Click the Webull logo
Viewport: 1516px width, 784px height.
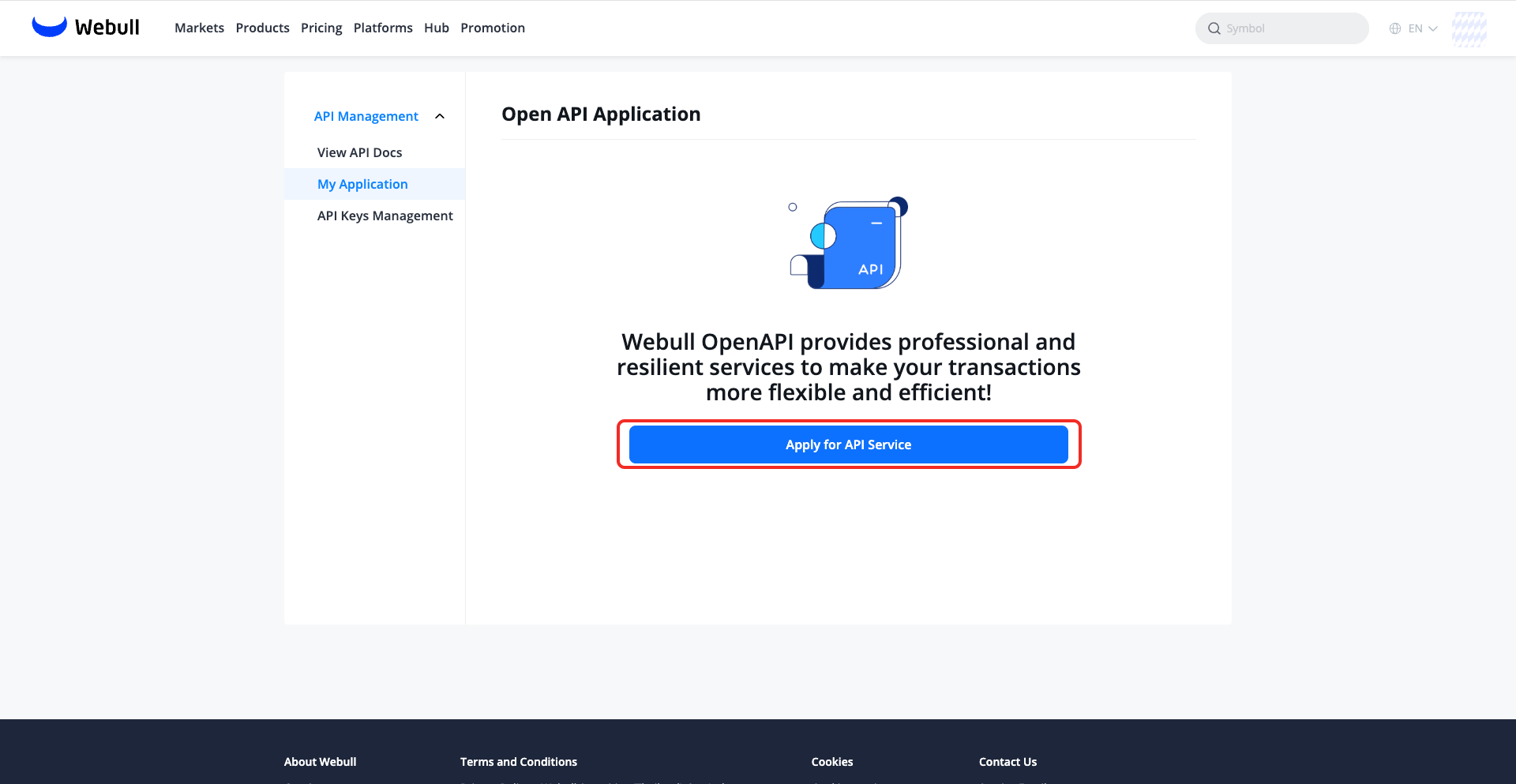(x=85, y=28)
